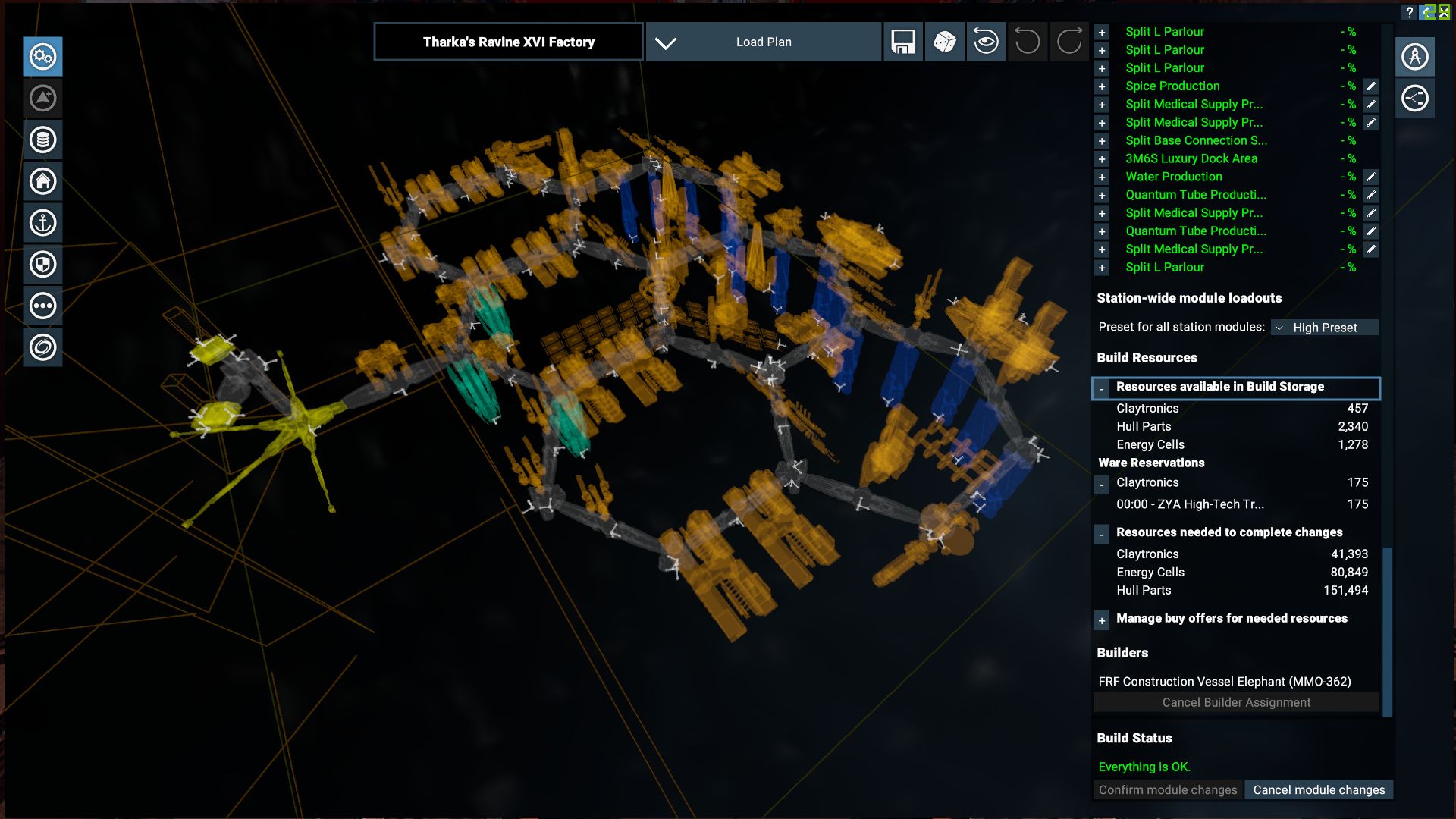Image resolution: width=1456 pixels, height=819 pixels.
Task: Open the Storage modules category
Action: pos(43,140)
